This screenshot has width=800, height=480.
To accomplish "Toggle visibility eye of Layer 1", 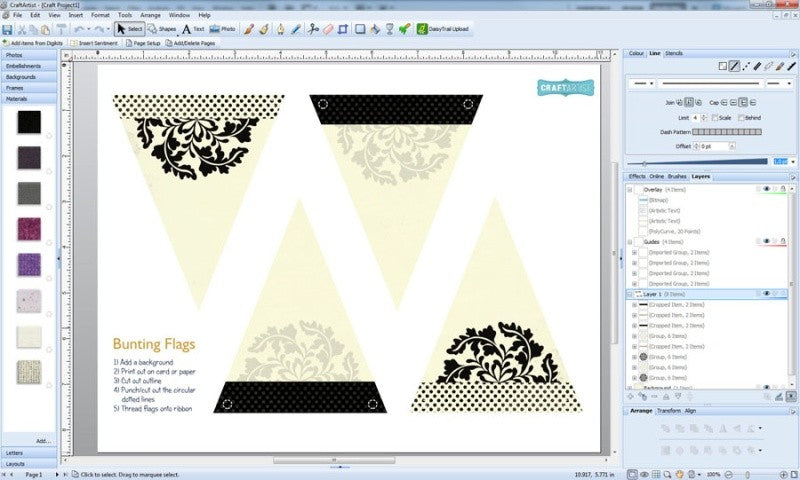I will [x=766, y=294].
